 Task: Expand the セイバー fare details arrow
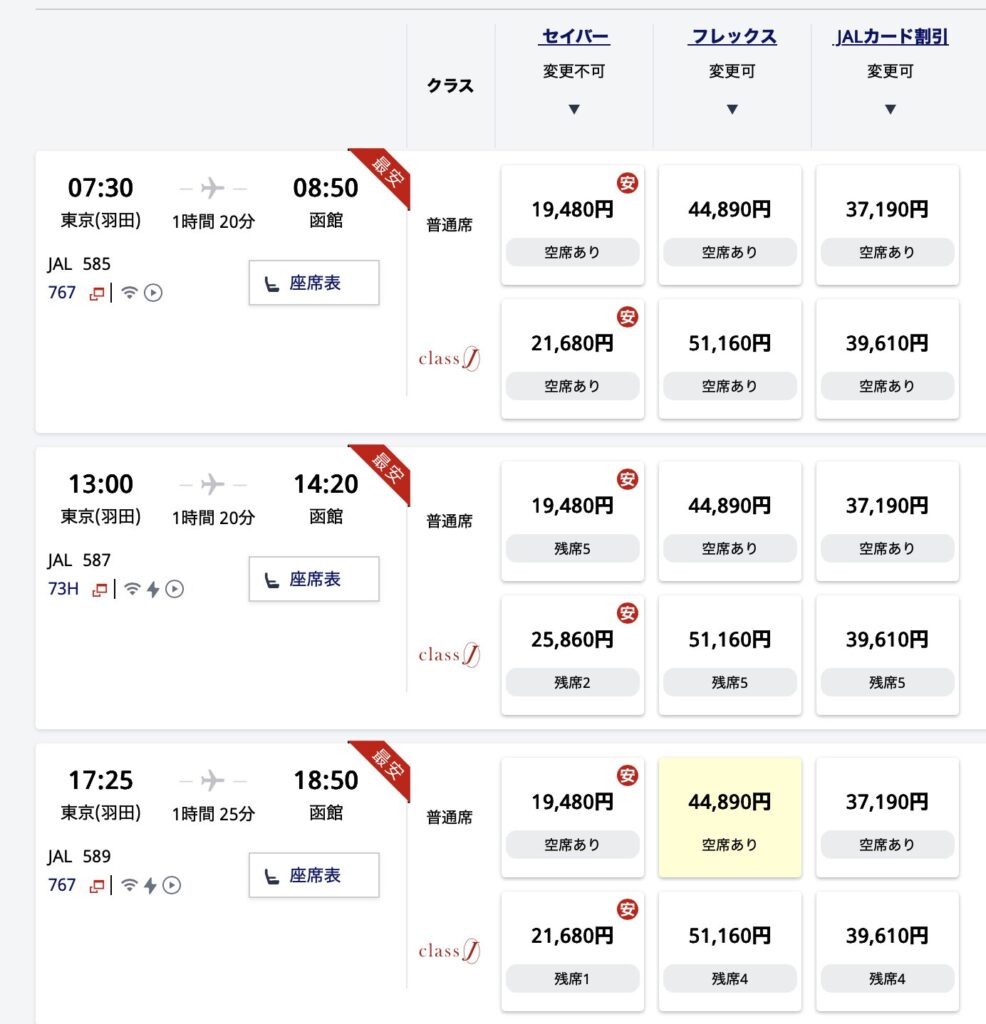(x=574, y=109)
